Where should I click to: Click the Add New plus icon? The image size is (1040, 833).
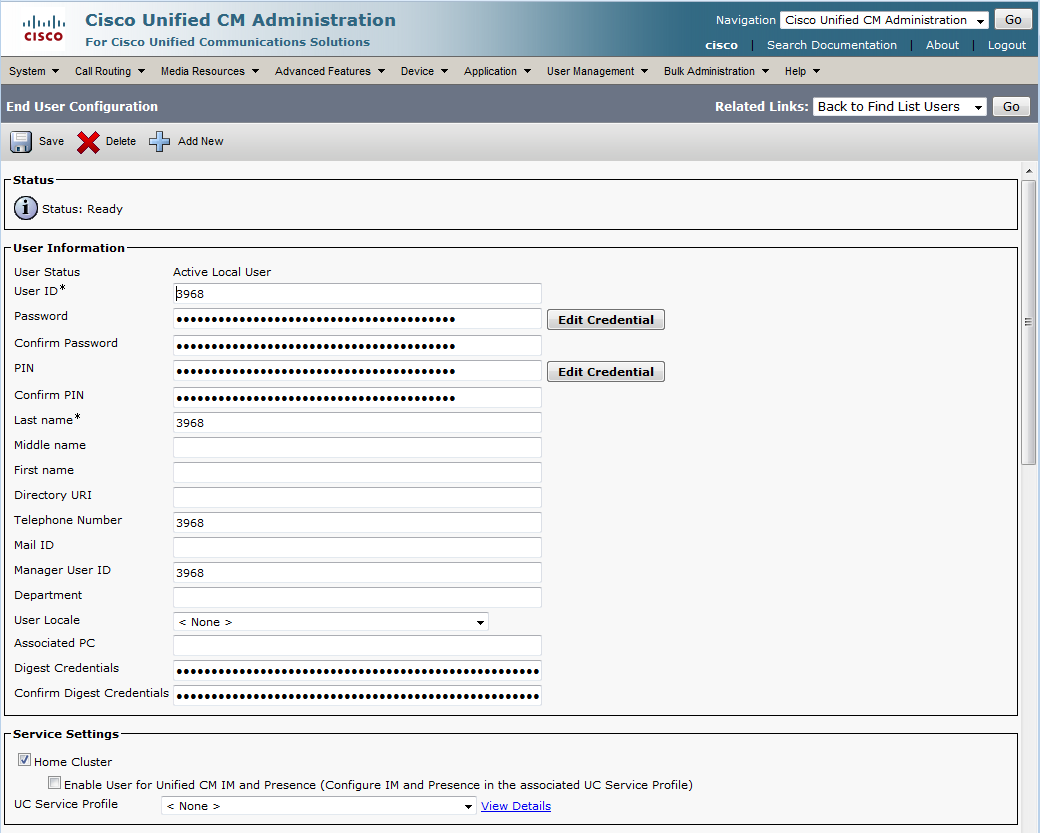point(160,142)
